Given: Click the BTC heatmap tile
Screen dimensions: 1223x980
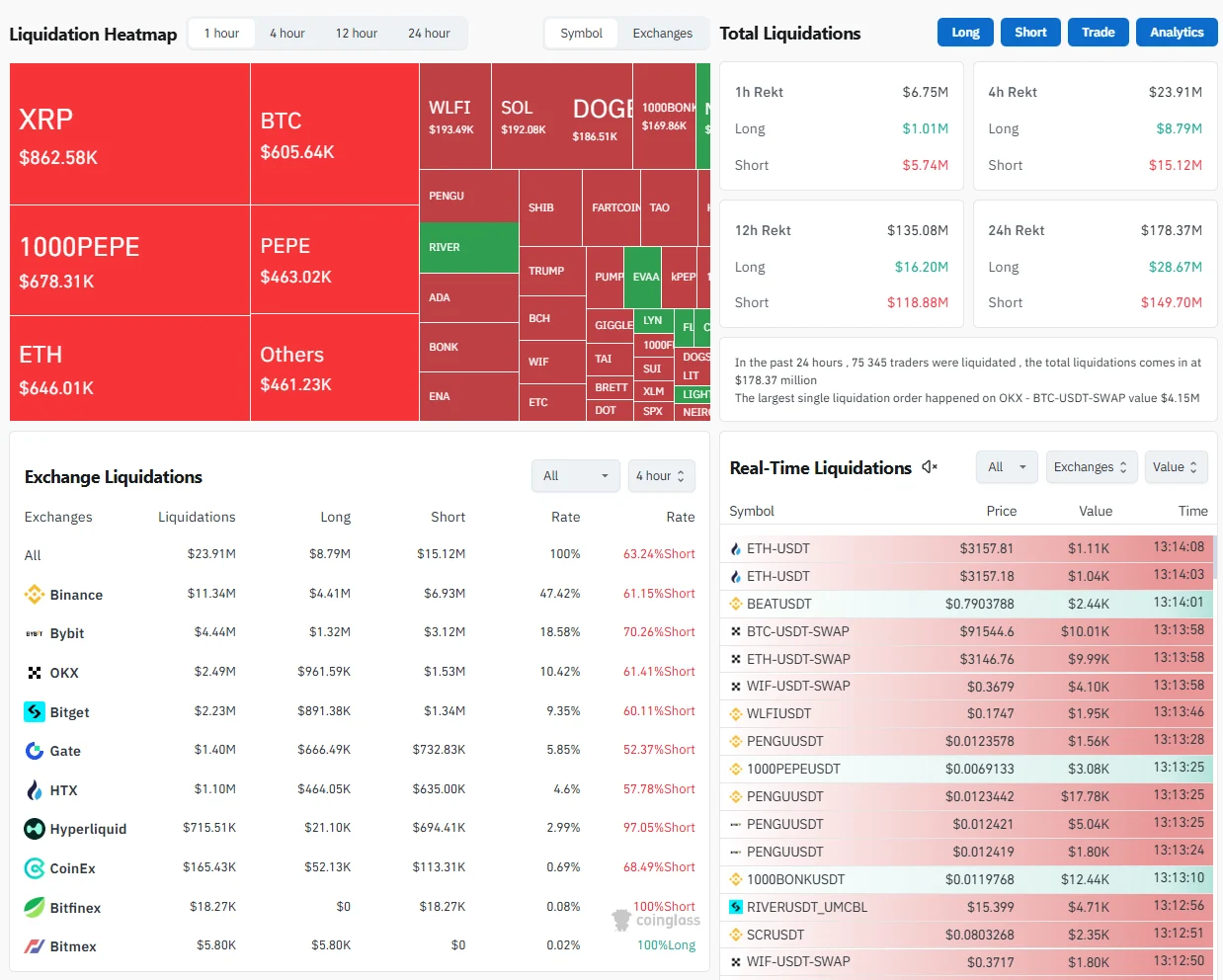Looking at the screenshot, I should 335,134.
